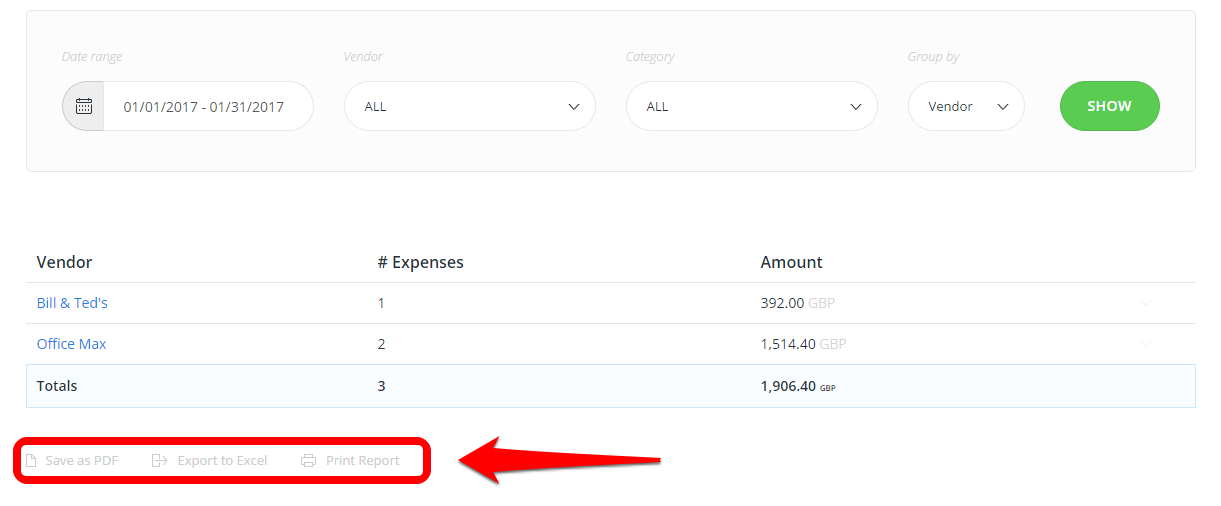The height and width of the screenshot is (506, 1221).
Task: Open the calendar icon for date range
Action: point(84,106)
